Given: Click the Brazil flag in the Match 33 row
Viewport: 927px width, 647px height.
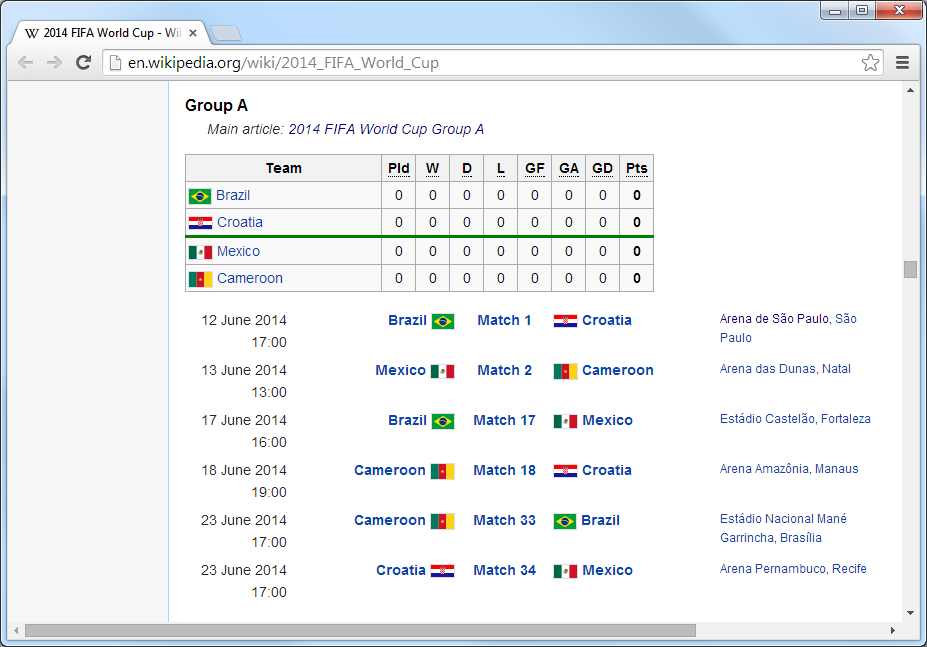Looking at the screenshot, I should click(x=565, y=521).
